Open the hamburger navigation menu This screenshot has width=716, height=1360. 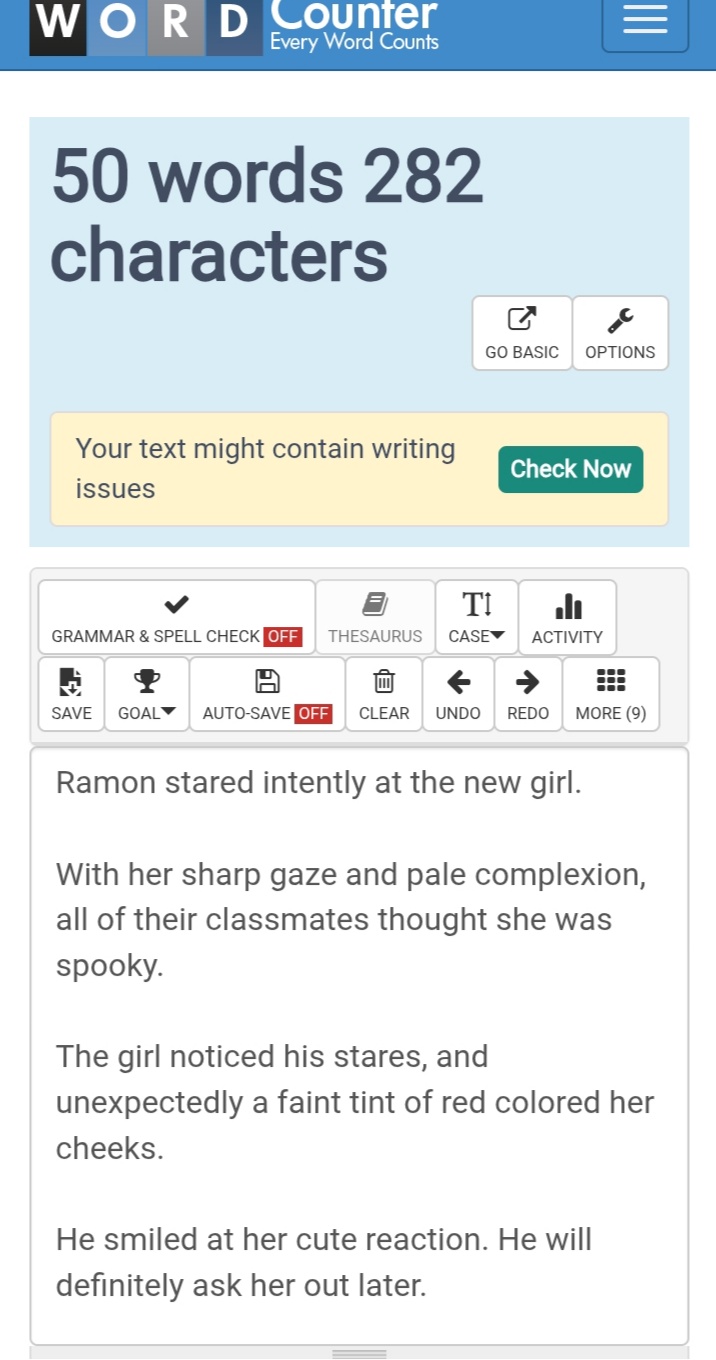click(x=645, y=20)
